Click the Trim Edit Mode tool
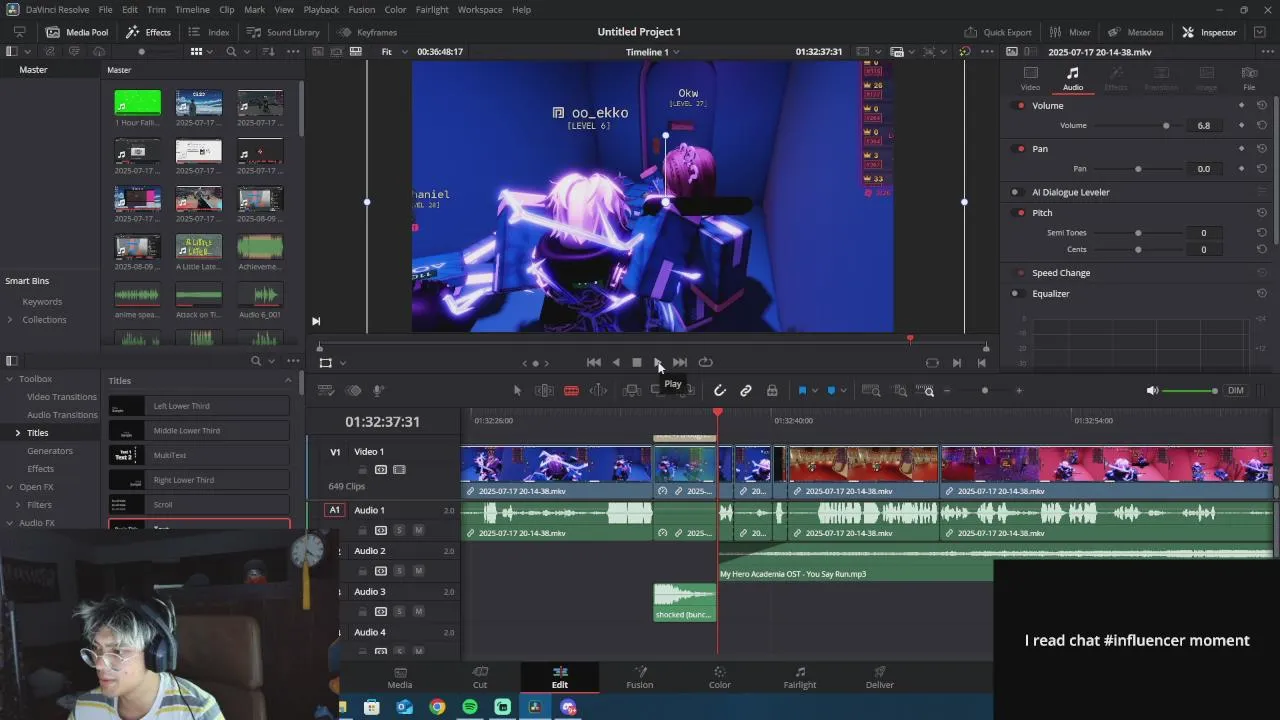This screenshot has height=720, width=1280. pos(544,391)
